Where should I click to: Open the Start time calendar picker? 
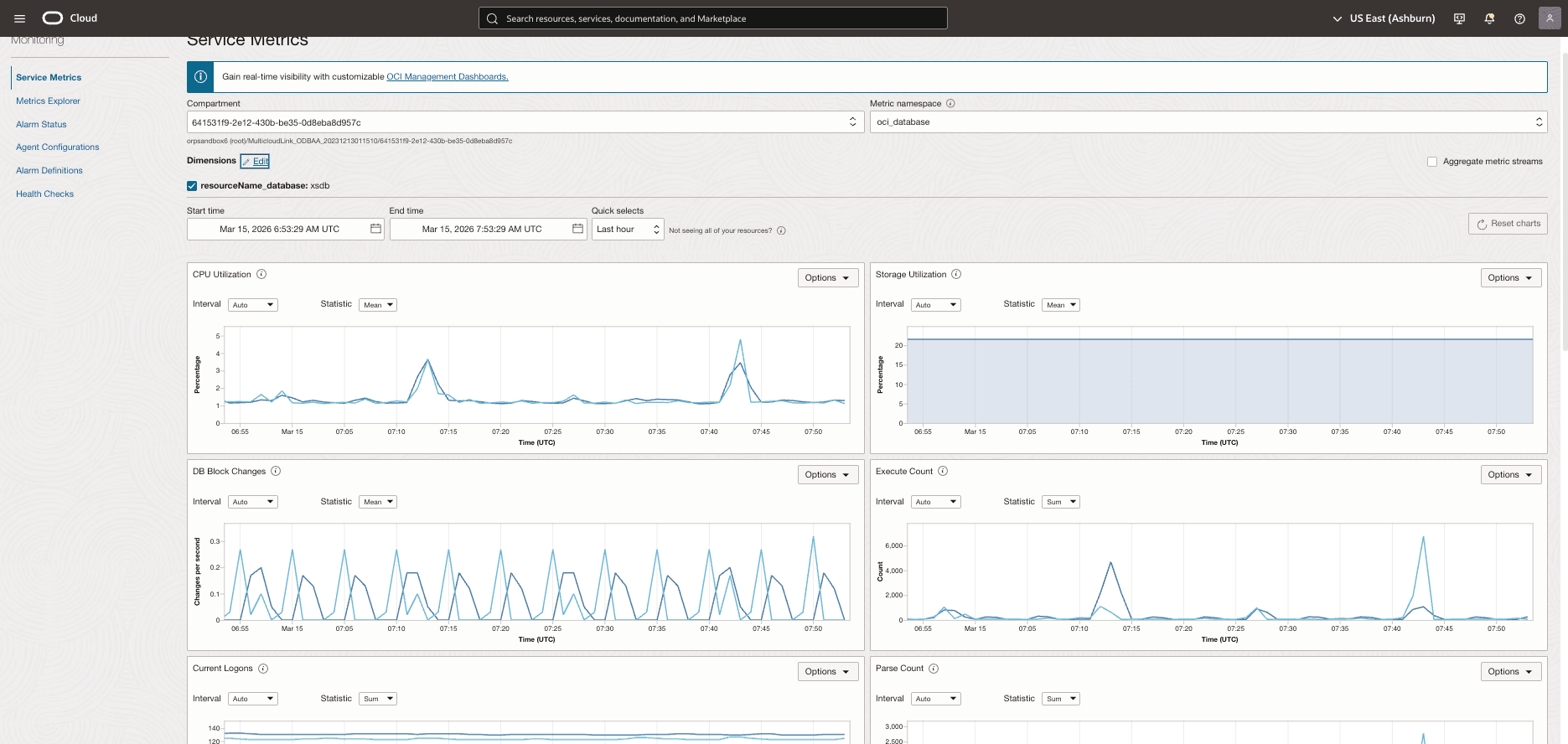point(375,229)
